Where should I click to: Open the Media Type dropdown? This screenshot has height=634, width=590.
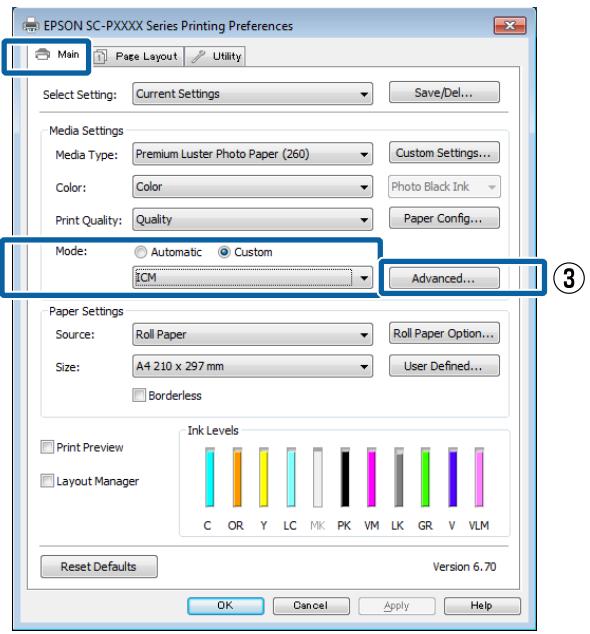click(252, 154)
